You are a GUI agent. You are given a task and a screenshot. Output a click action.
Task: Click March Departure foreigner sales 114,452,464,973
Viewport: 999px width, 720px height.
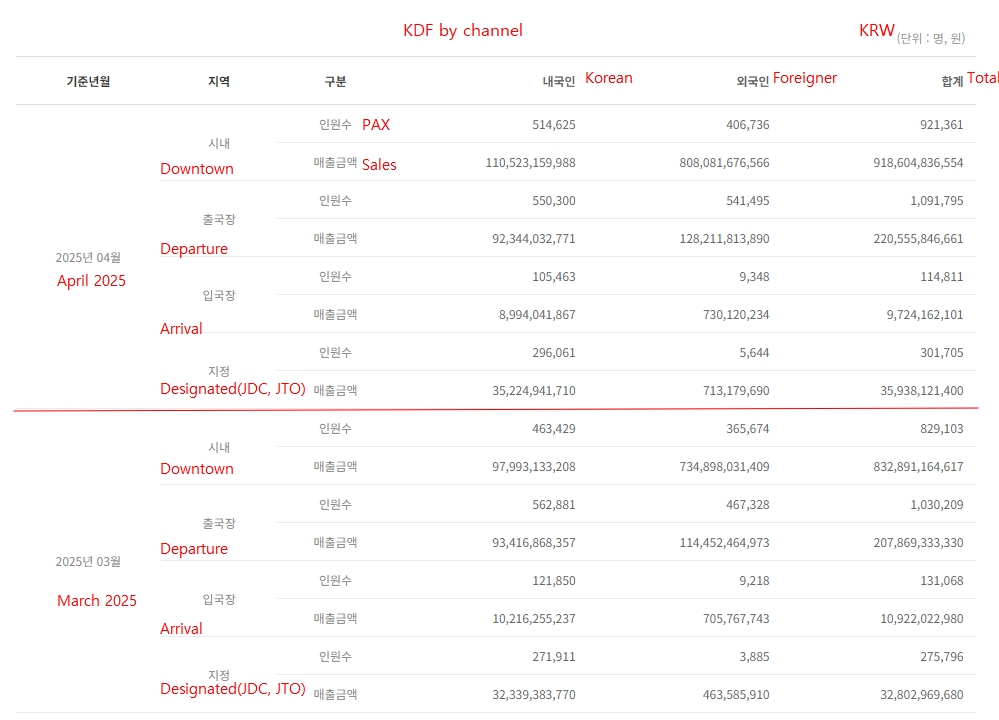[x=724, y=543]
